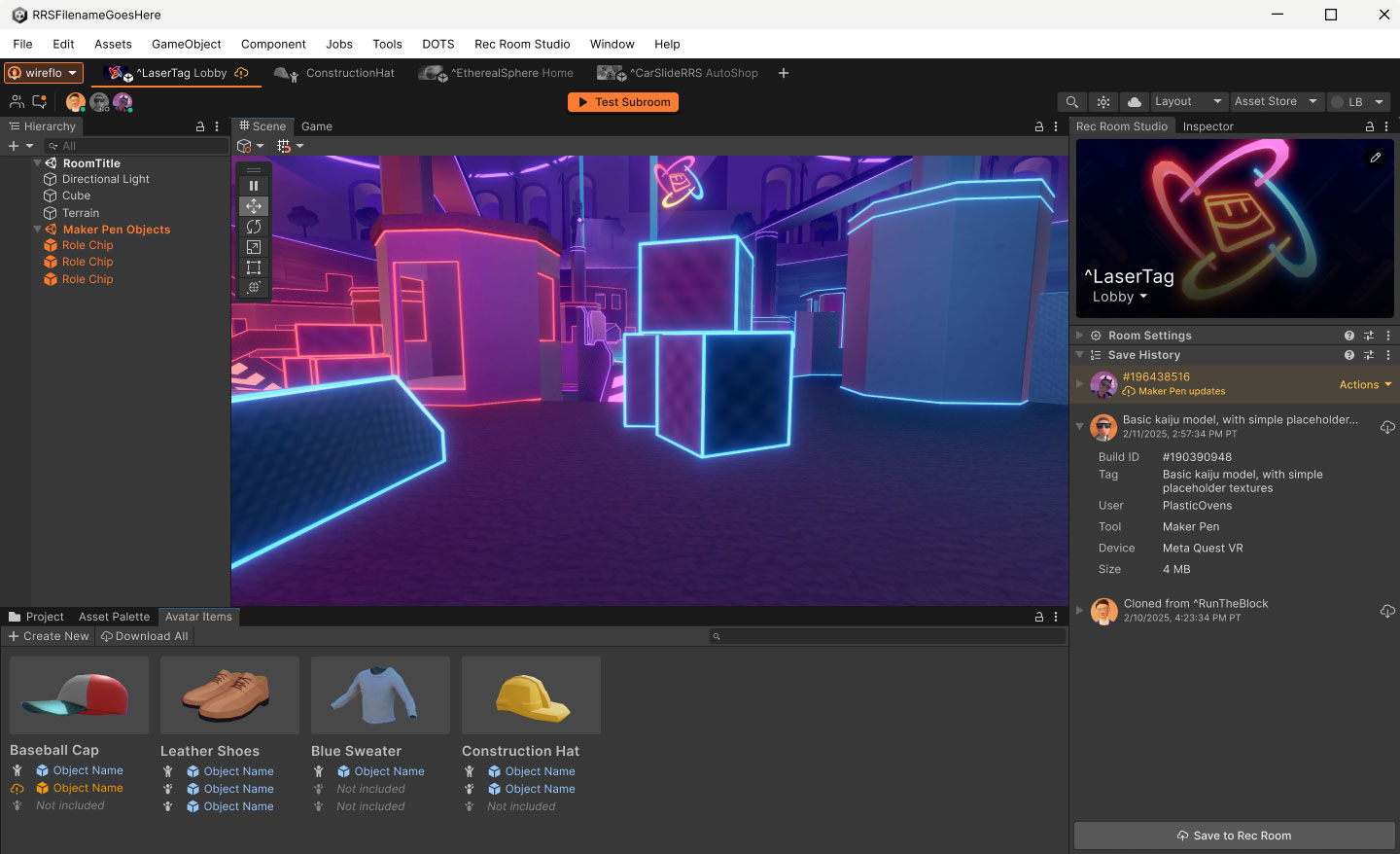Image resolution: width=1400 pixels, height=854 pixels.
Task: Open presets sliders icon for Room Settings
Action: 1369,336
